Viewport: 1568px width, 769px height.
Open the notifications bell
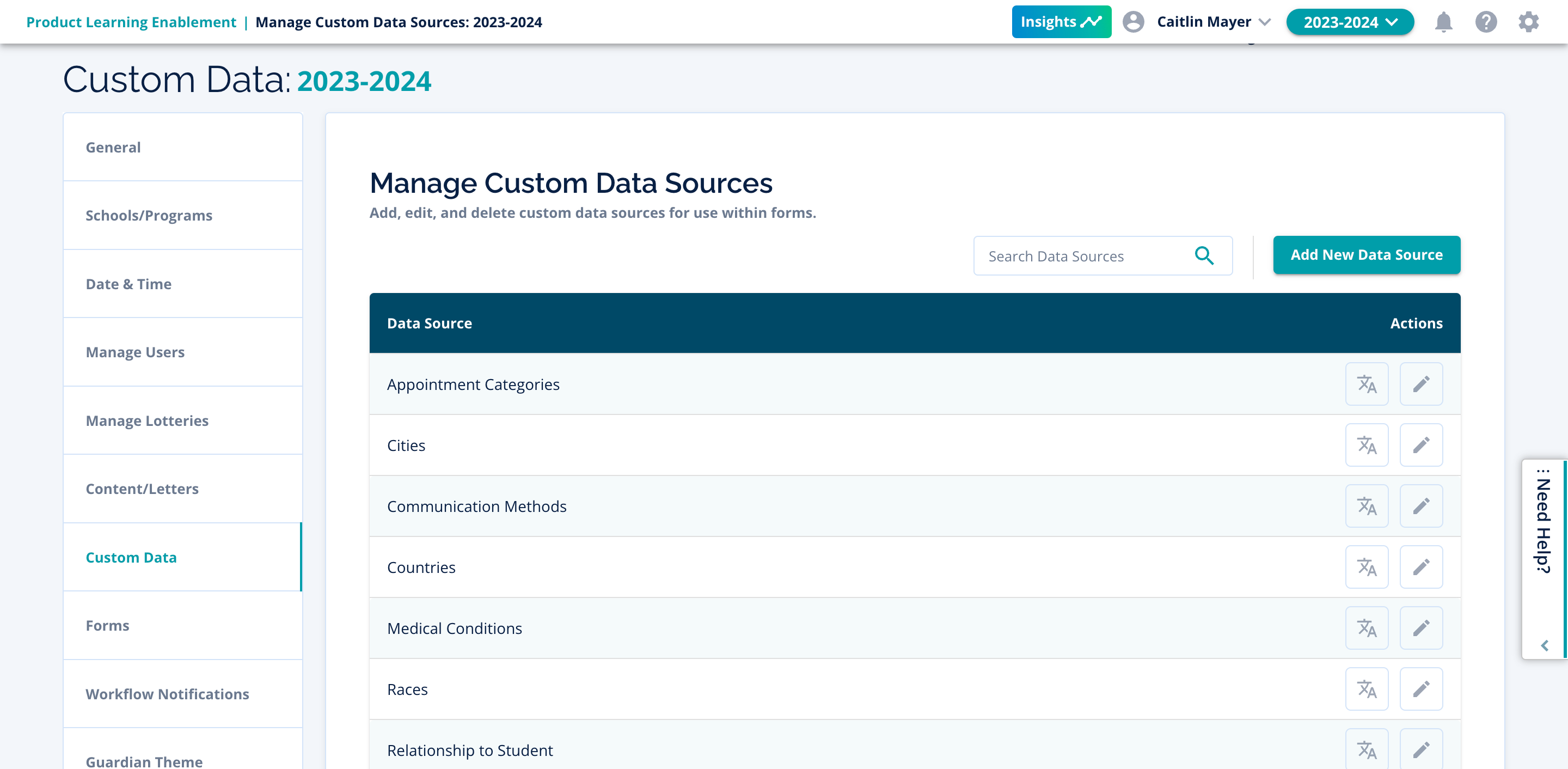click(x=1443, y=22)
